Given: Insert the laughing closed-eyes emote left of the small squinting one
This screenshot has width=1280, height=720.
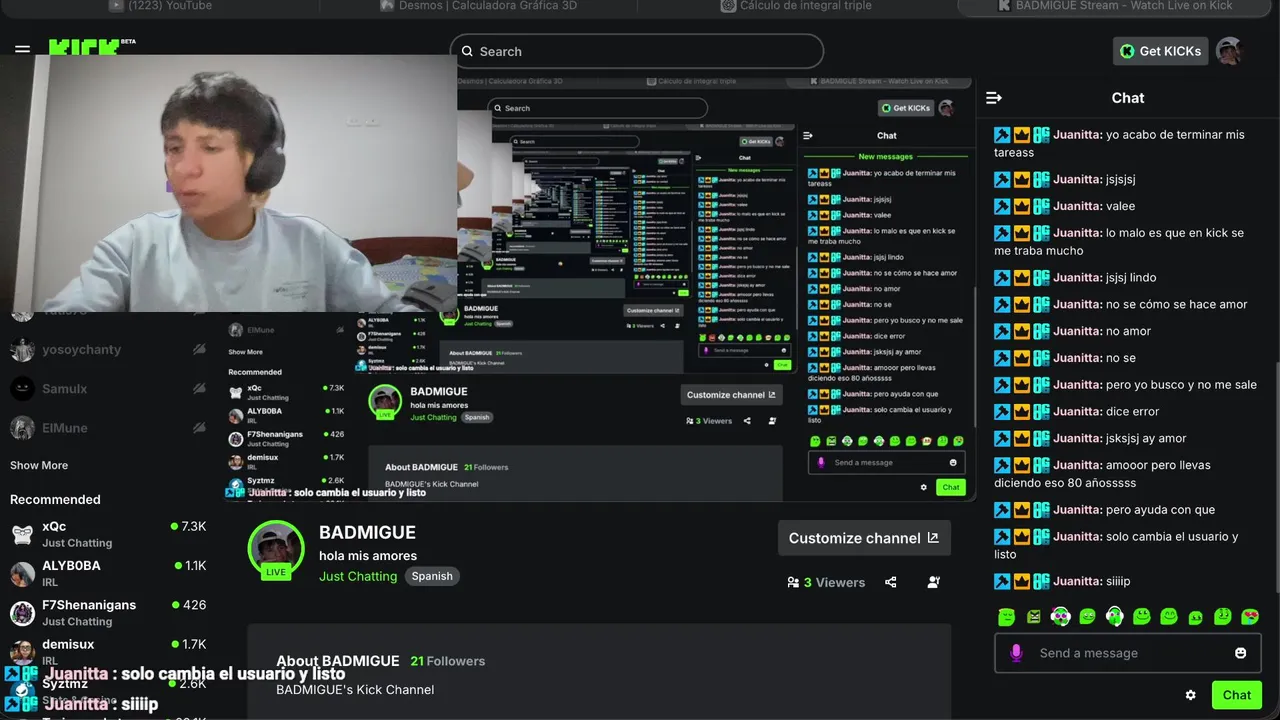Looking at the screenshot, I should pos(1169,617).
